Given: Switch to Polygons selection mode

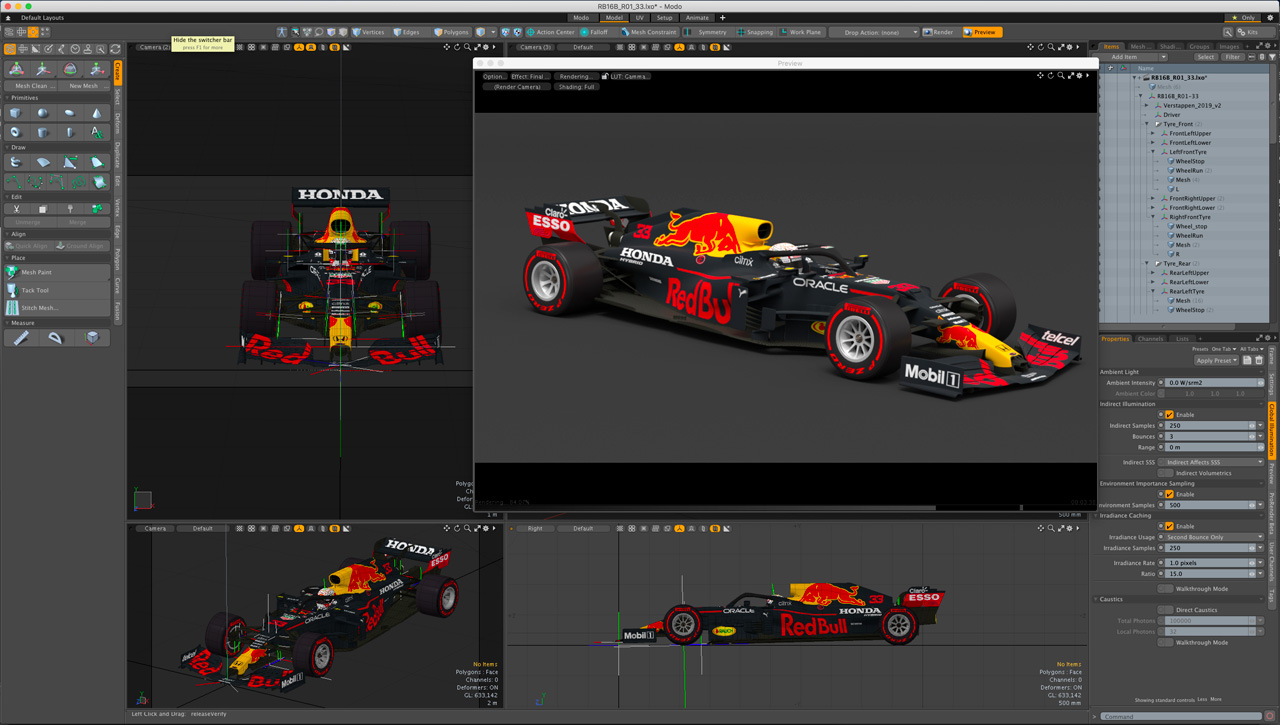Looking at the screenshot, I should (x=451, y=32).
